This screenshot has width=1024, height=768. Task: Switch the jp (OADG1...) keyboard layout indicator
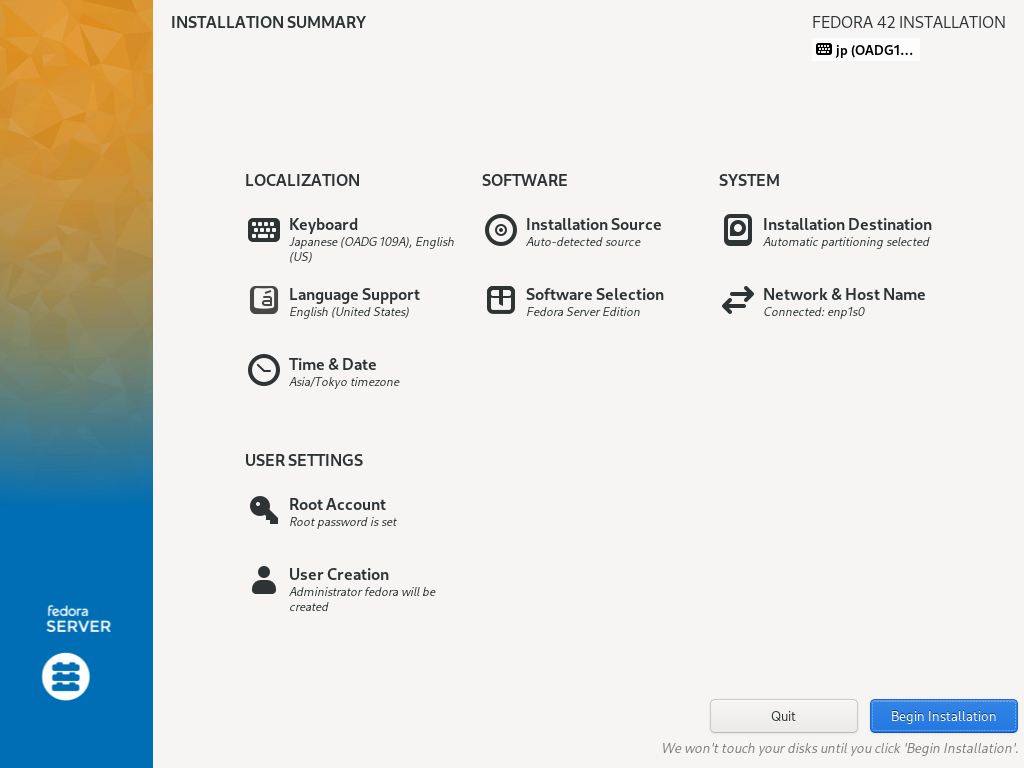point(866,50)
